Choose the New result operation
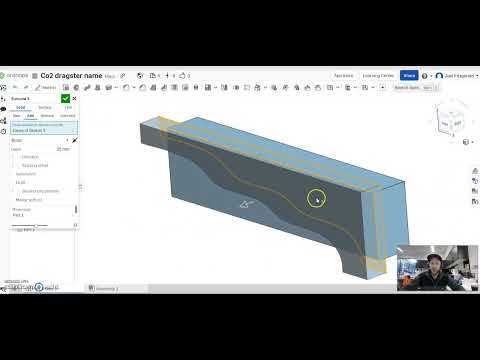This screenshot has height=360, width=480. tap(16, 116)
